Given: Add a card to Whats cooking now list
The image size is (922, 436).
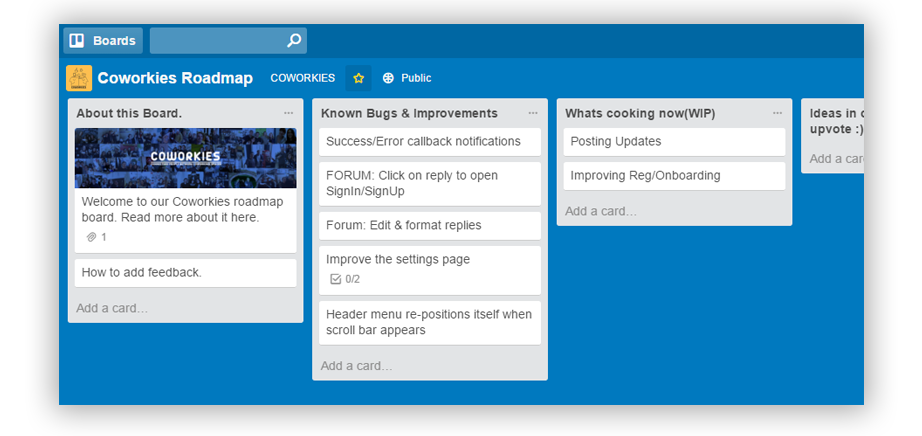Looking at the screenshot, I should 601,211.
